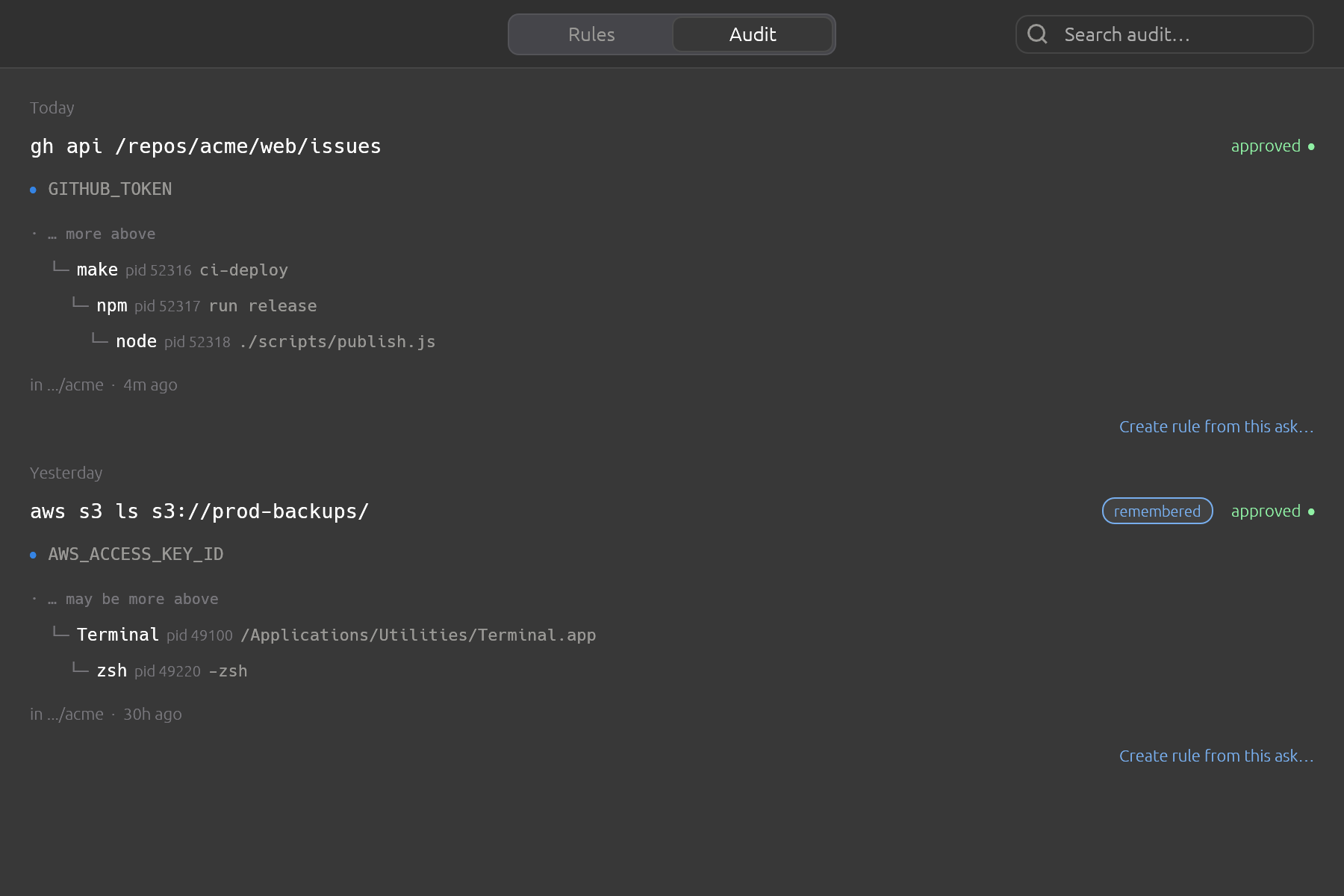
Task: Click the Yesterday section header
Action: 66,473
